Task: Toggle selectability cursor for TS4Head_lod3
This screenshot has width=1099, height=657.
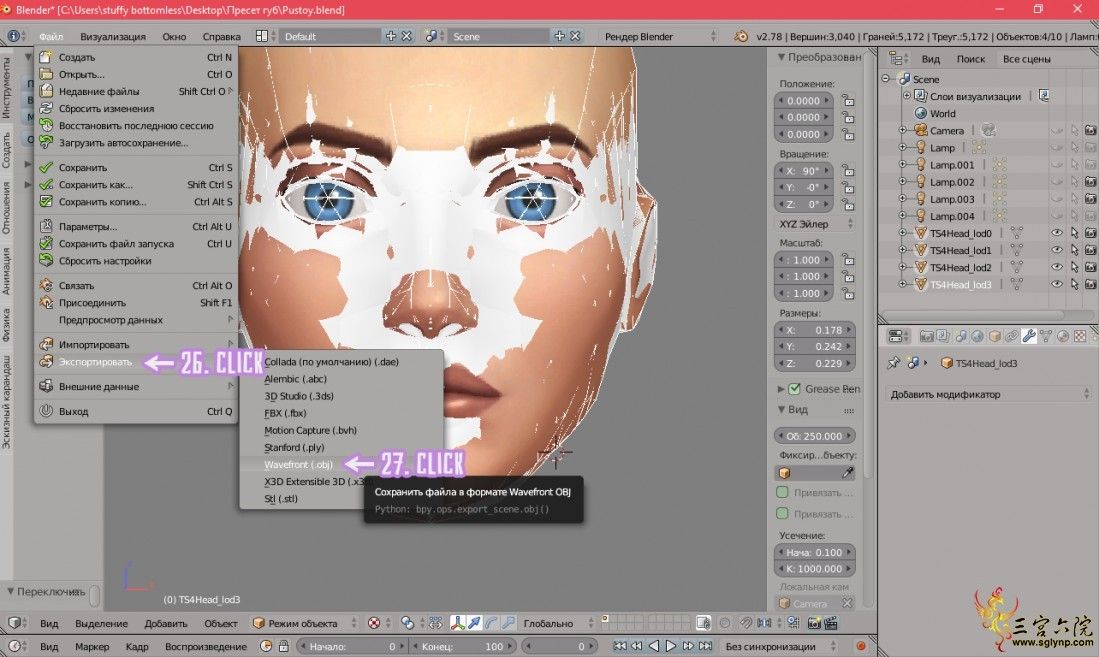Action: 1074,284
